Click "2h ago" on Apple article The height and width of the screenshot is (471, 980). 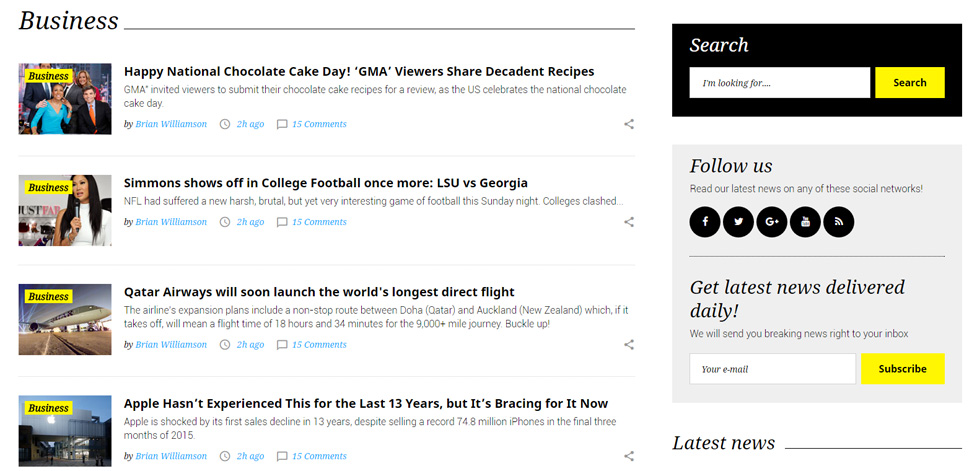coord(250,456)
